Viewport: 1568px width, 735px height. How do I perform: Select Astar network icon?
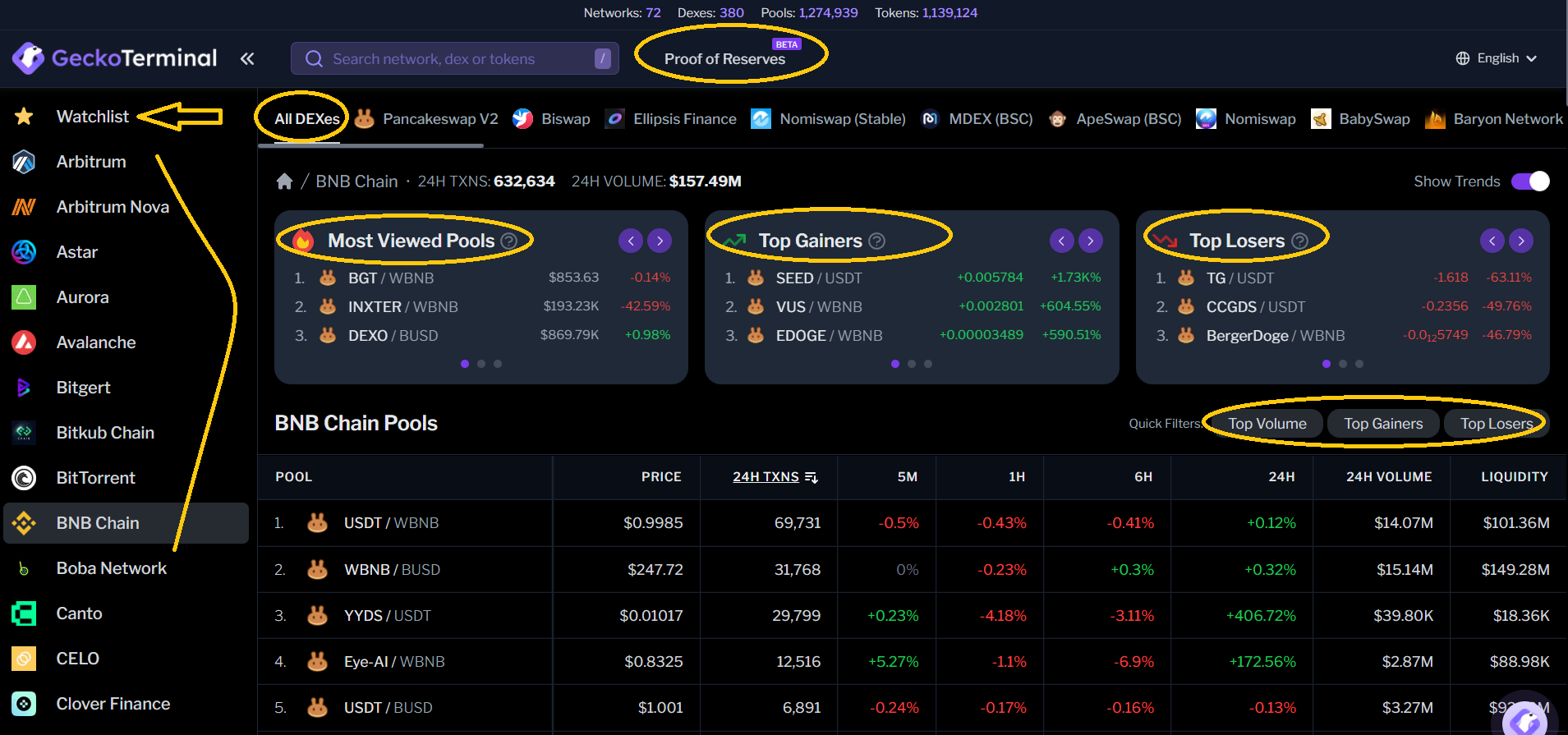pyautogui.click(x=24, y=252)
